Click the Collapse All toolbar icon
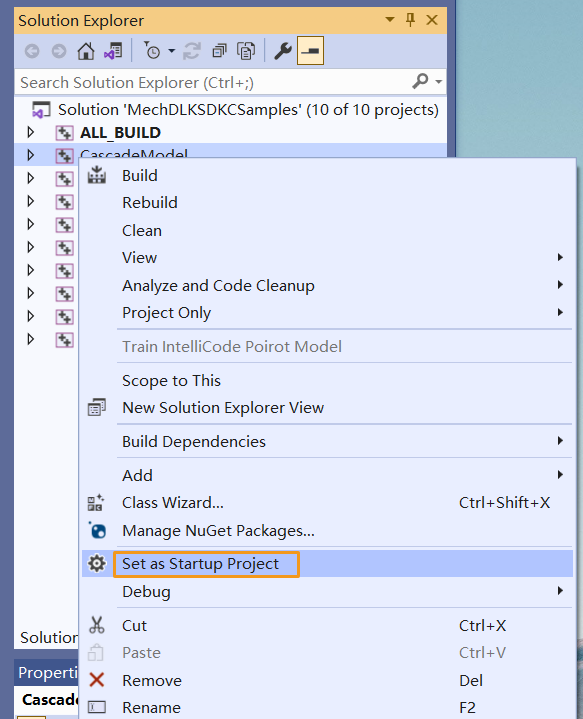 pyautogui.click(x=219, y=51)
